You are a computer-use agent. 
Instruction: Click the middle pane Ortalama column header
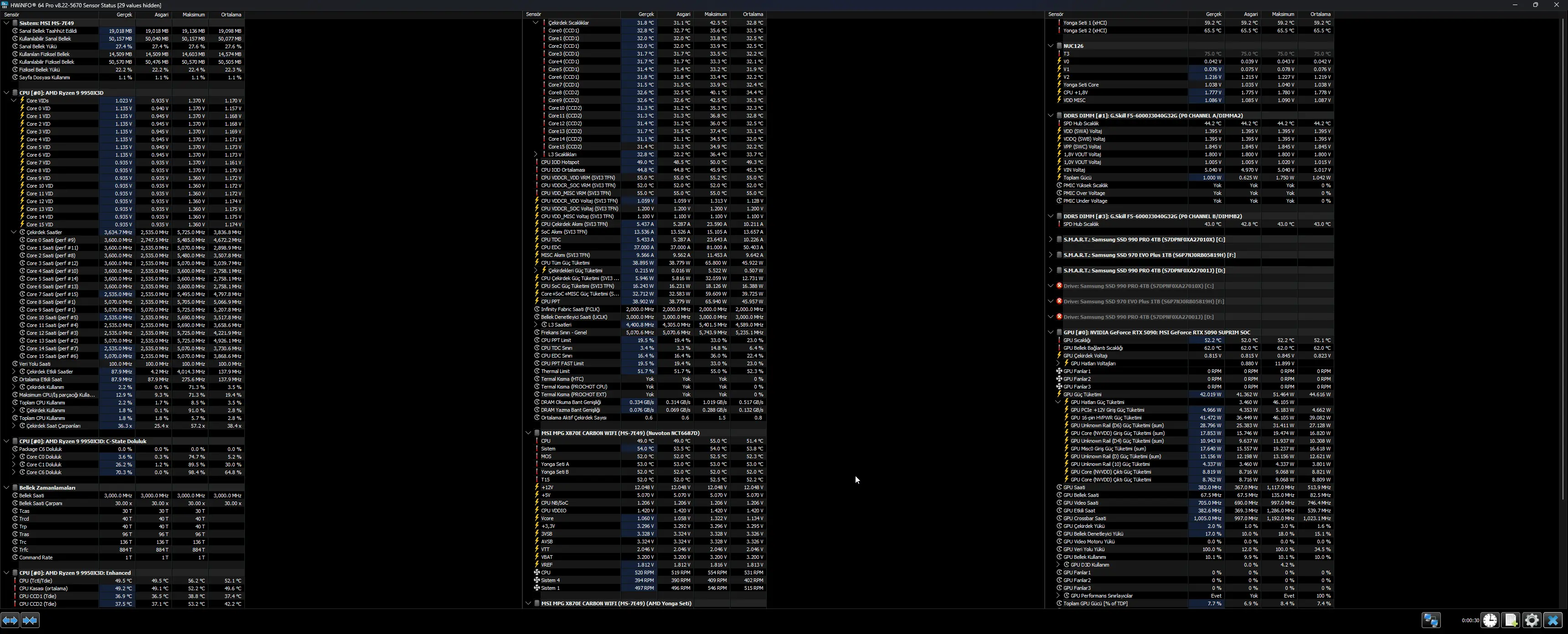[x=748, y=14]
